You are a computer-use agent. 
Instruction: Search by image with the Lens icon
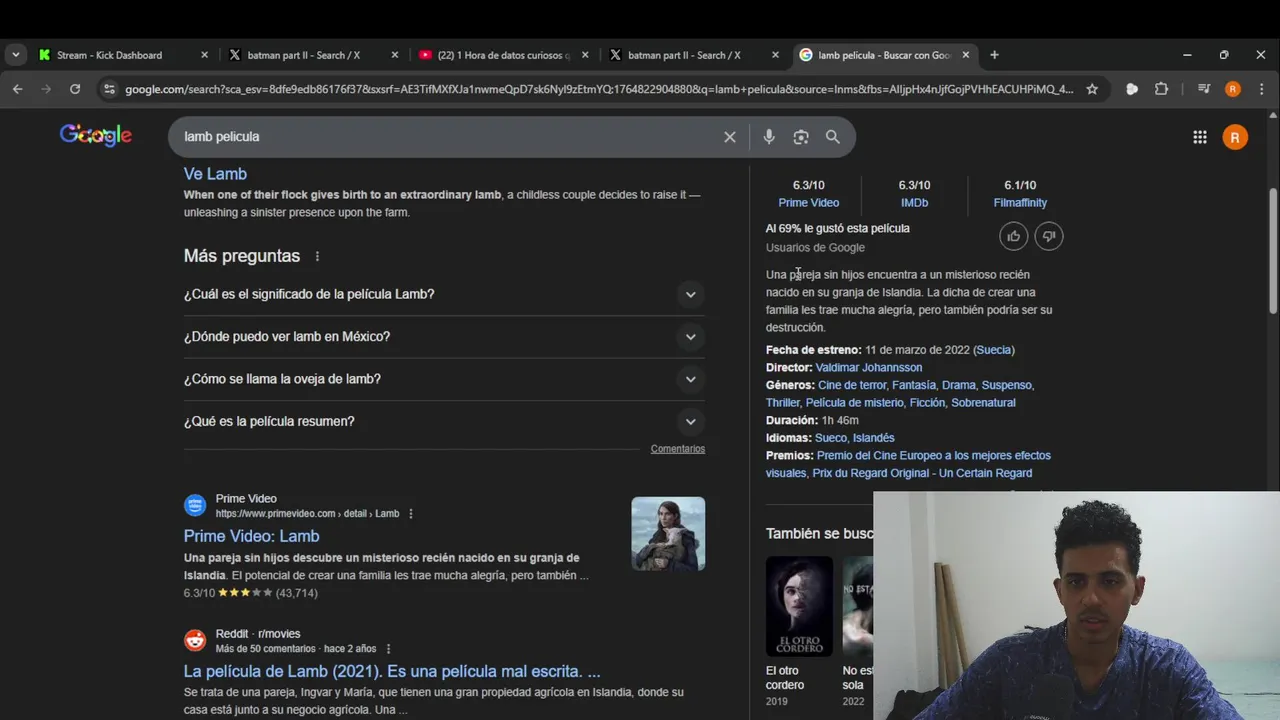(x=801, y=137)
